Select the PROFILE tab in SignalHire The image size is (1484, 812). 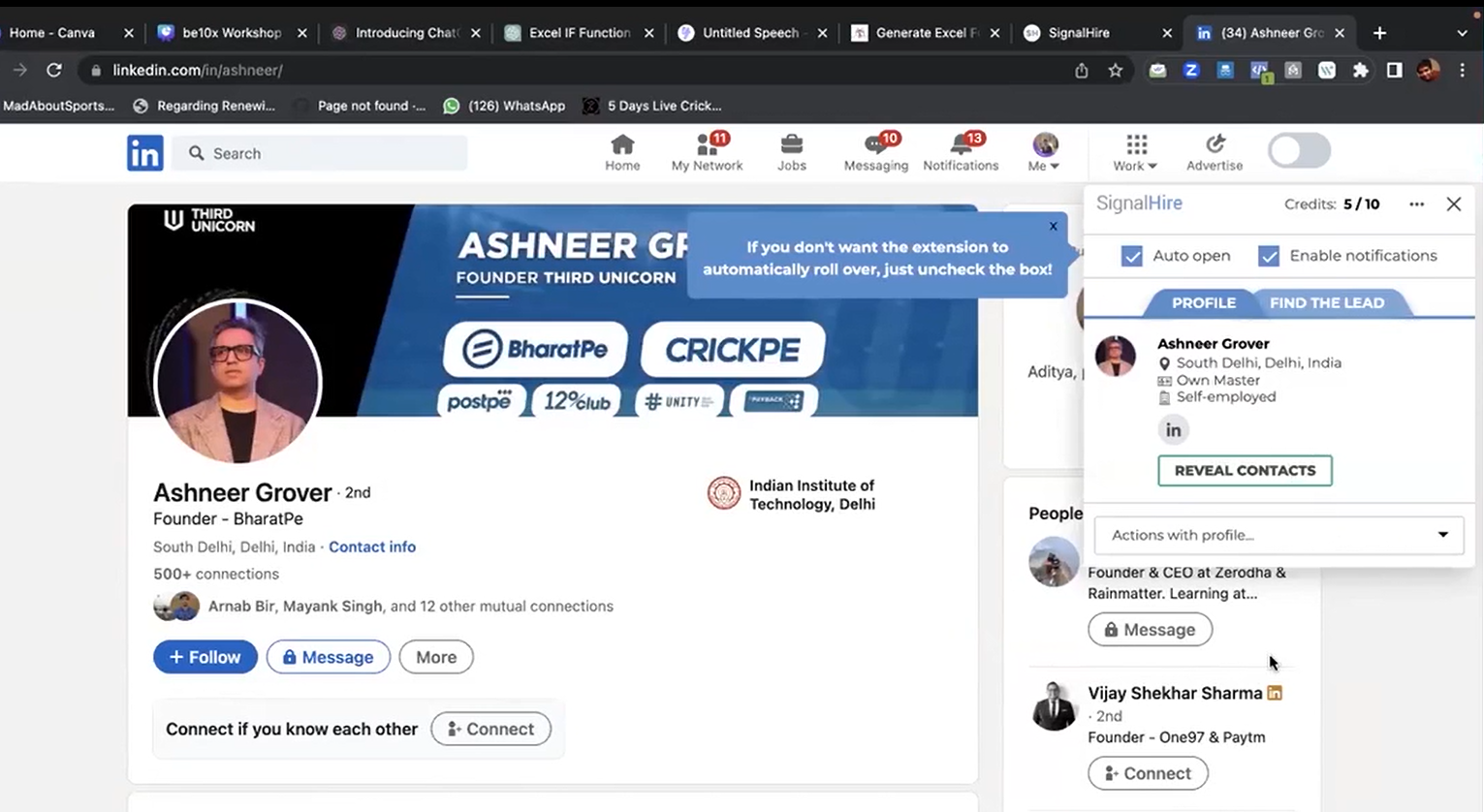coord(1203,303)
